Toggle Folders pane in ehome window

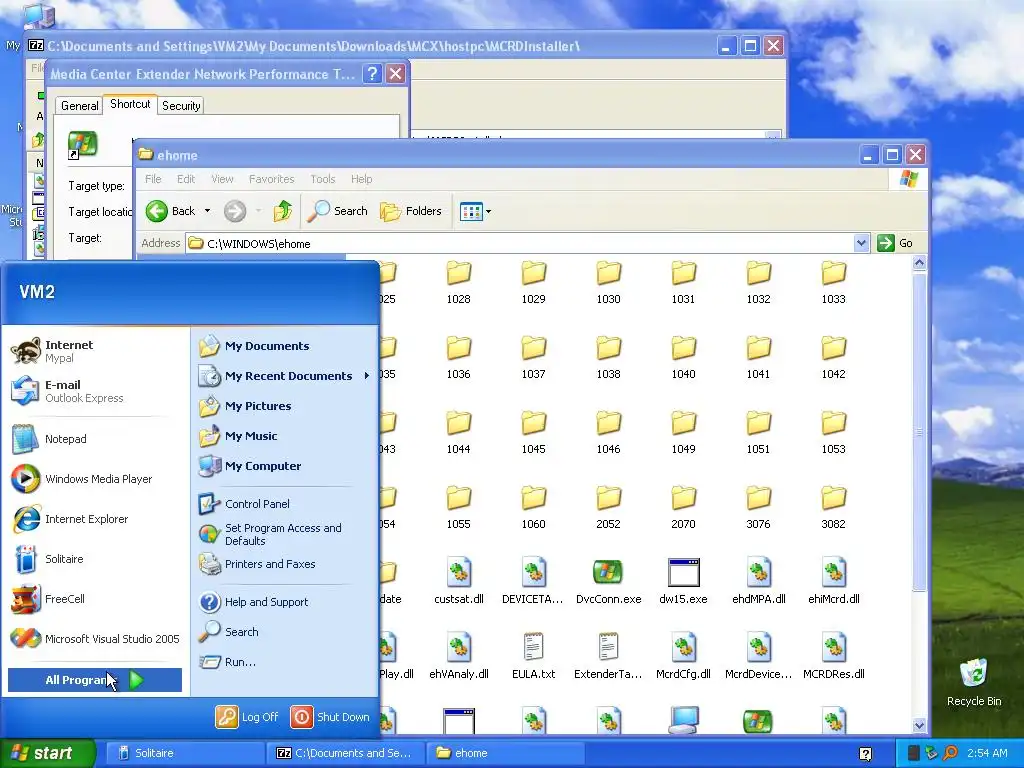click(x=411, y=211)
